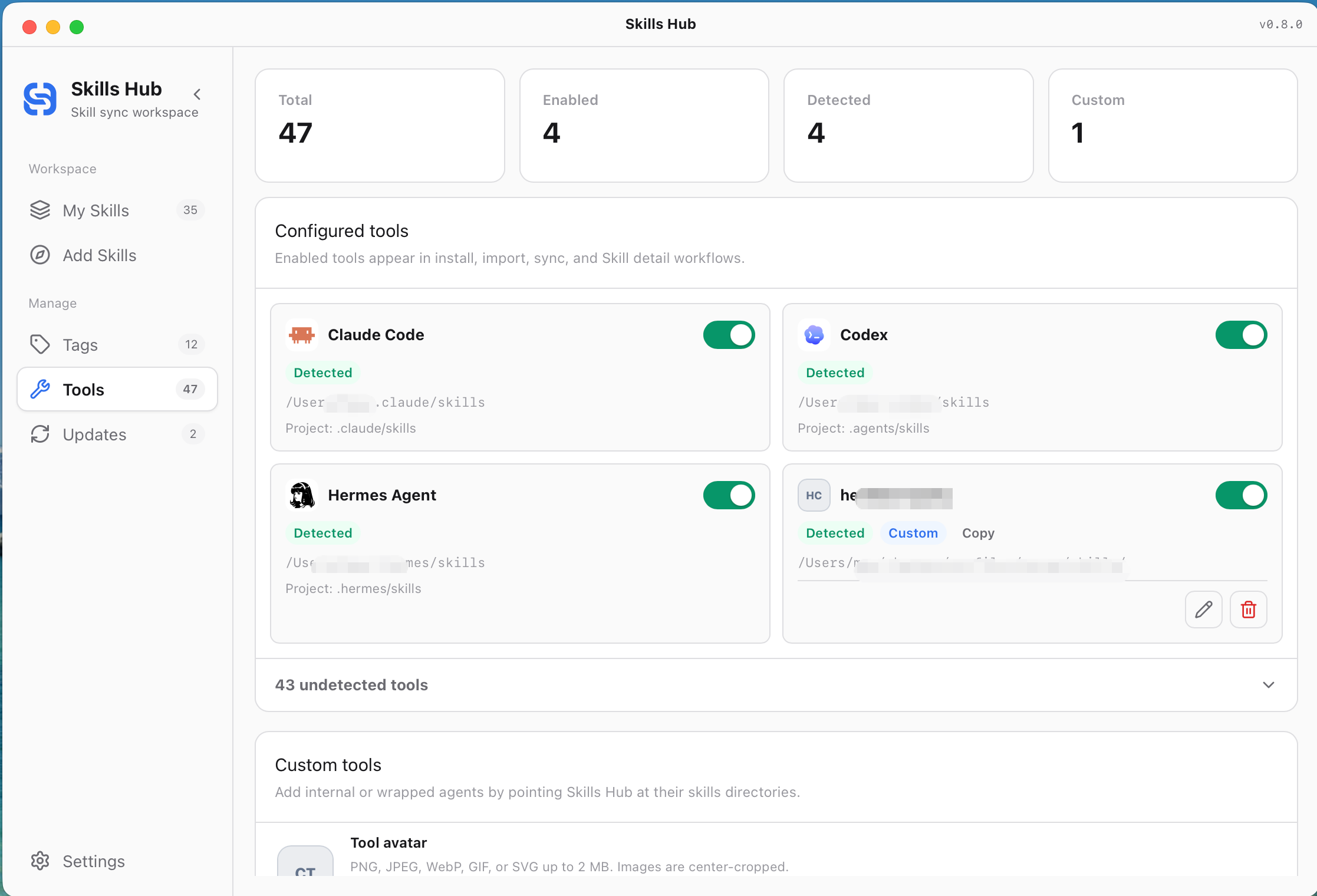Delete the custom tool with trash icon
The width and height of the screenshot is (1317, 896).
[1249, 610]
